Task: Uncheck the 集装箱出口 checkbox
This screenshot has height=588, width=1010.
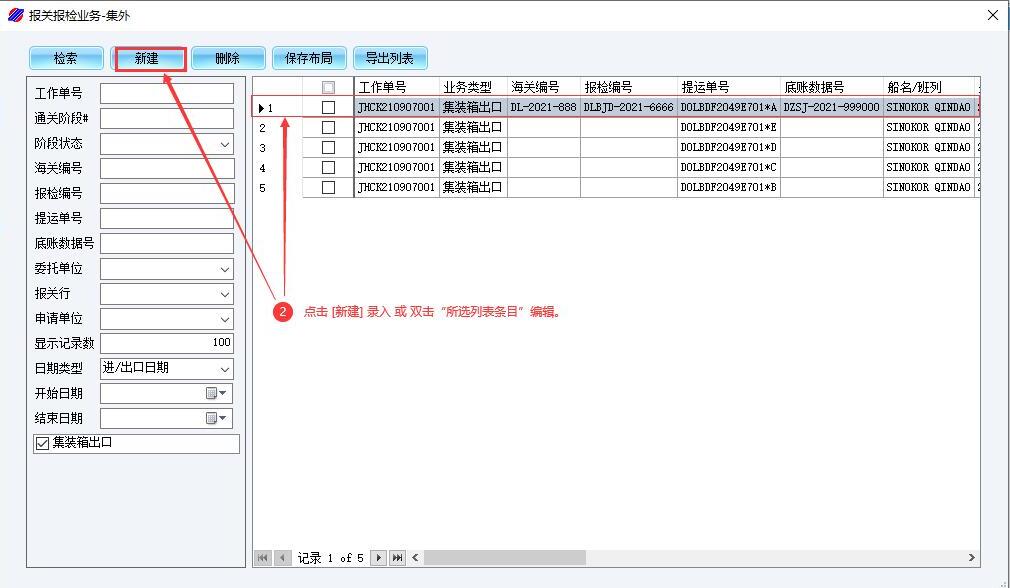Action: pos(42,444)
